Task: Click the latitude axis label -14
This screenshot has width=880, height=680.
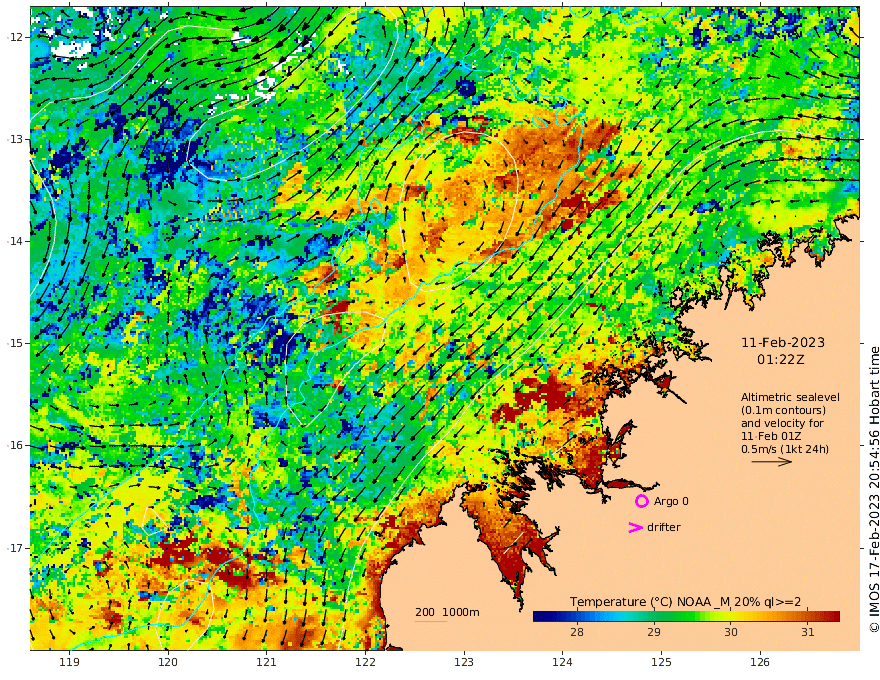Action: pos(15,241)
